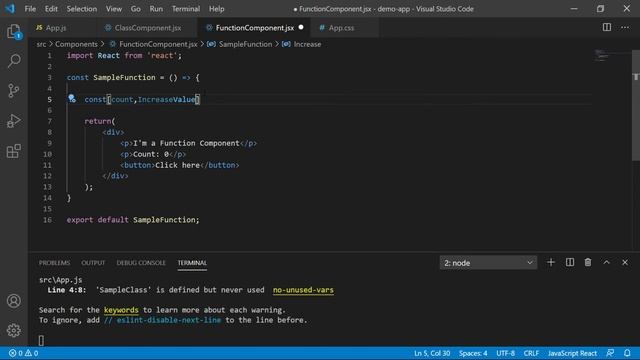The height and width of the screenshot is (360, 640).
Task: Open the Manage gear menu
Action: 13,330
